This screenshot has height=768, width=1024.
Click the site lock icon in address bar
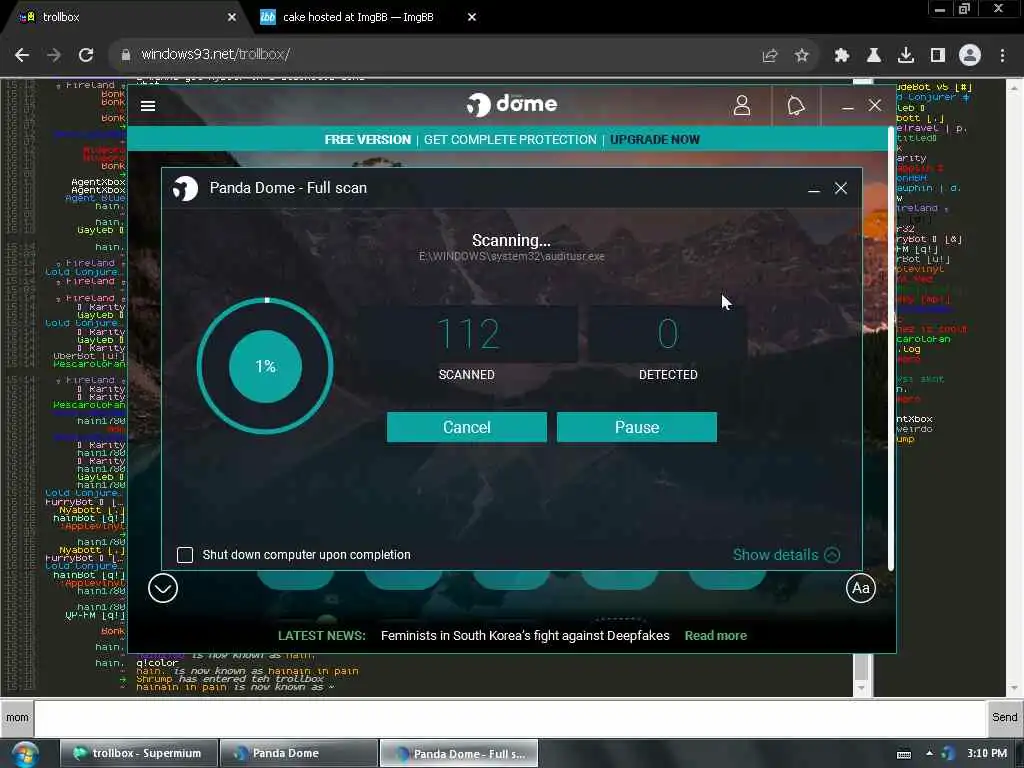(x=126, y=55)
